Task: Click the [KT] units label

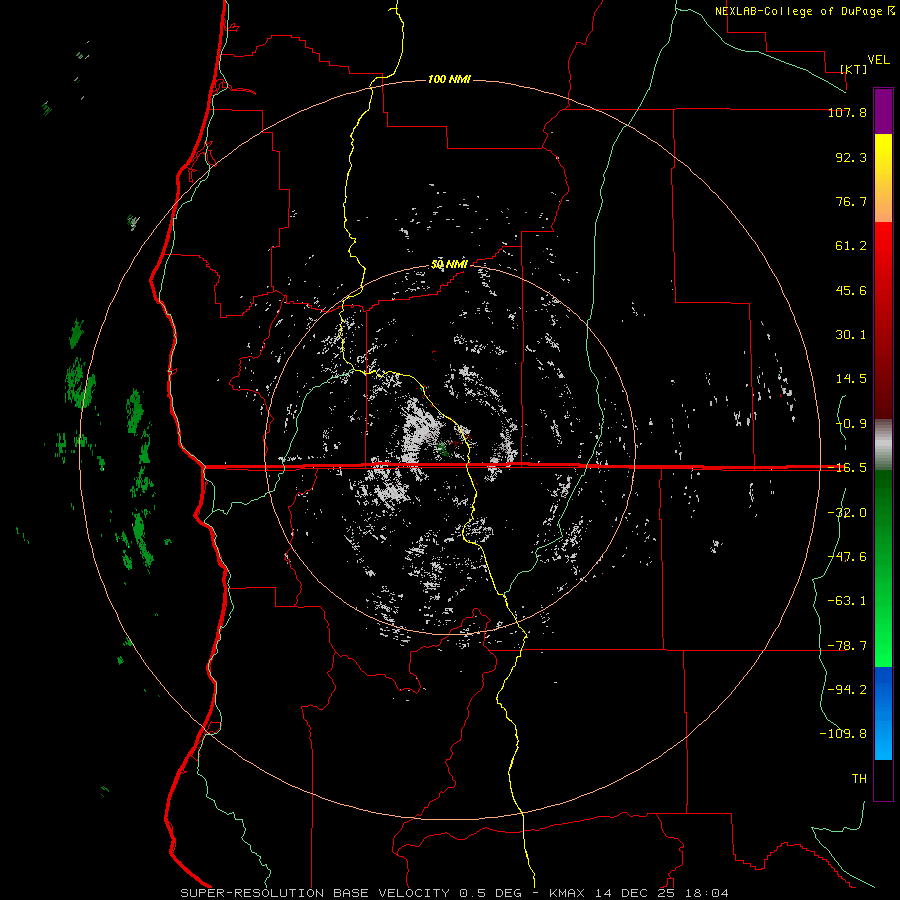Action: point(854,69)
